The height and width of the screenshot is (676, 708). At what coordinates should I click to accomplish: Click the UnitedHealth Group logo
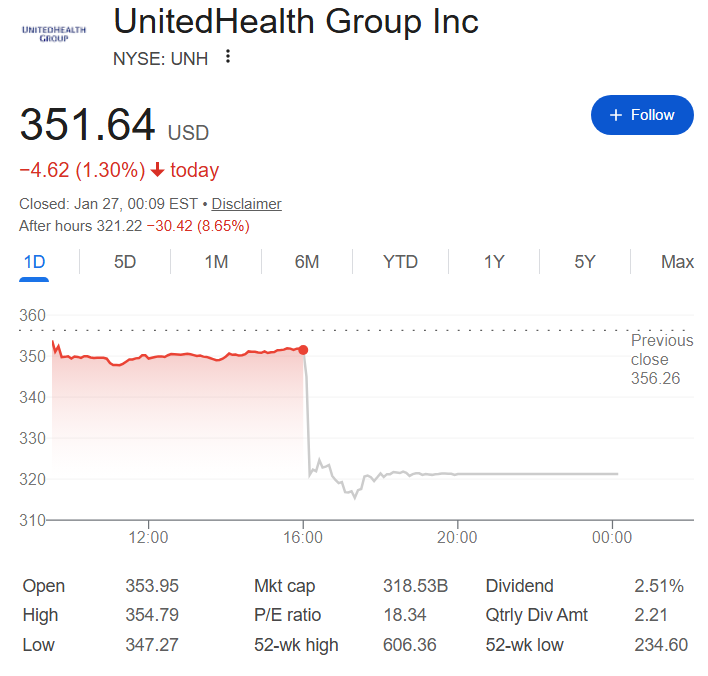click(x=54, y=32)
